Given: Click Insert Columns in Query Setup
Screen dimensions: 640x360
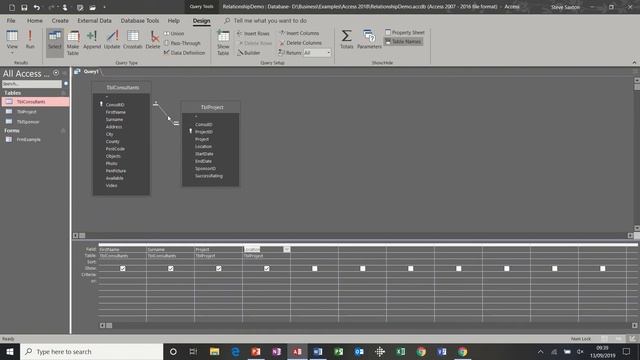Looking at the screenshot, I should click(299, 33).
